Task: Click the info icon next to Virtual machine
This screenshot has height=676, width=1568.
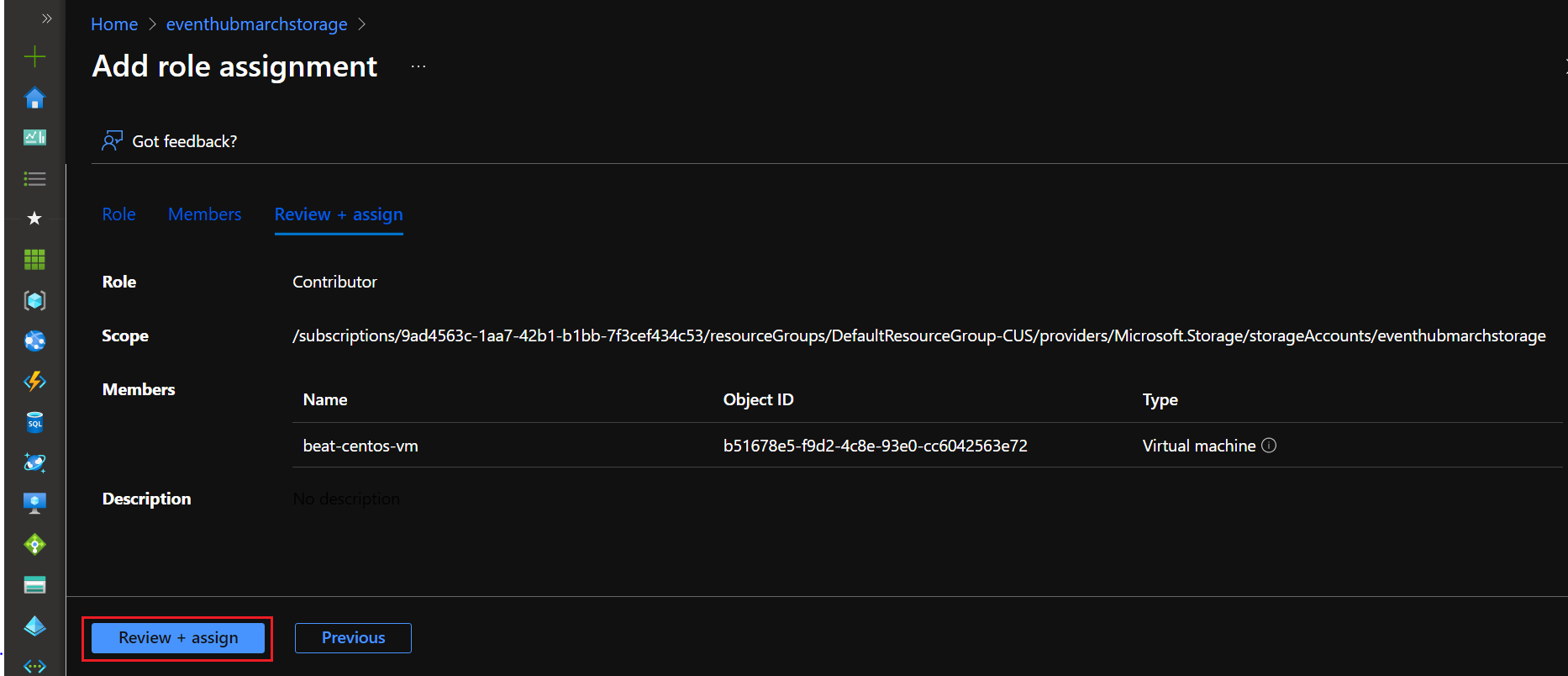Action: coord(1269,446)
